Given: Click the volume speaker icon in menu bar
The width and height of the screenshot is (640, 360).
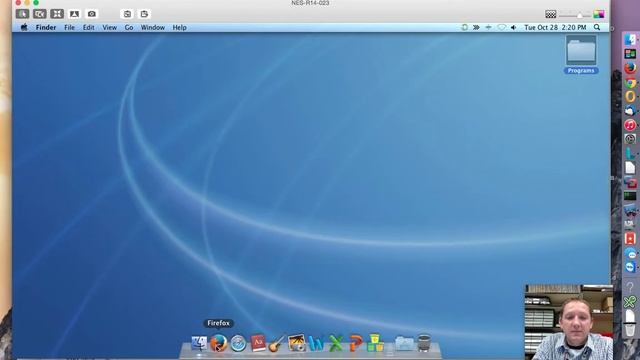Looking at the screenshot, I should (x=513, y=27).
